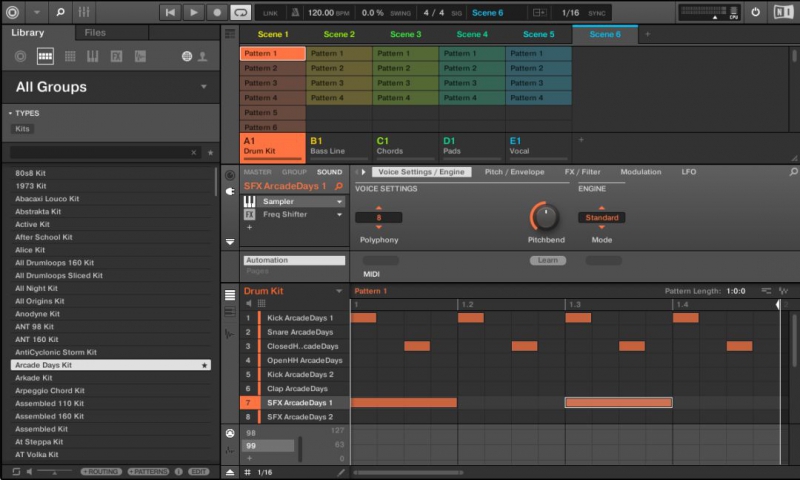Viewport: 800px width, 480px height.
Task: Add a new scene with plus
Action: (x=647, y=34)
